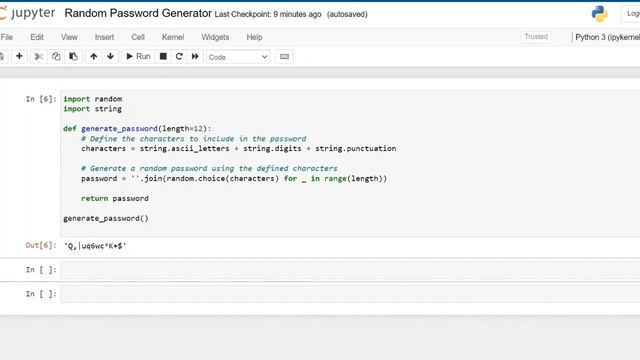Cut selected cells with the scissors icon

(x=39, y=56)
